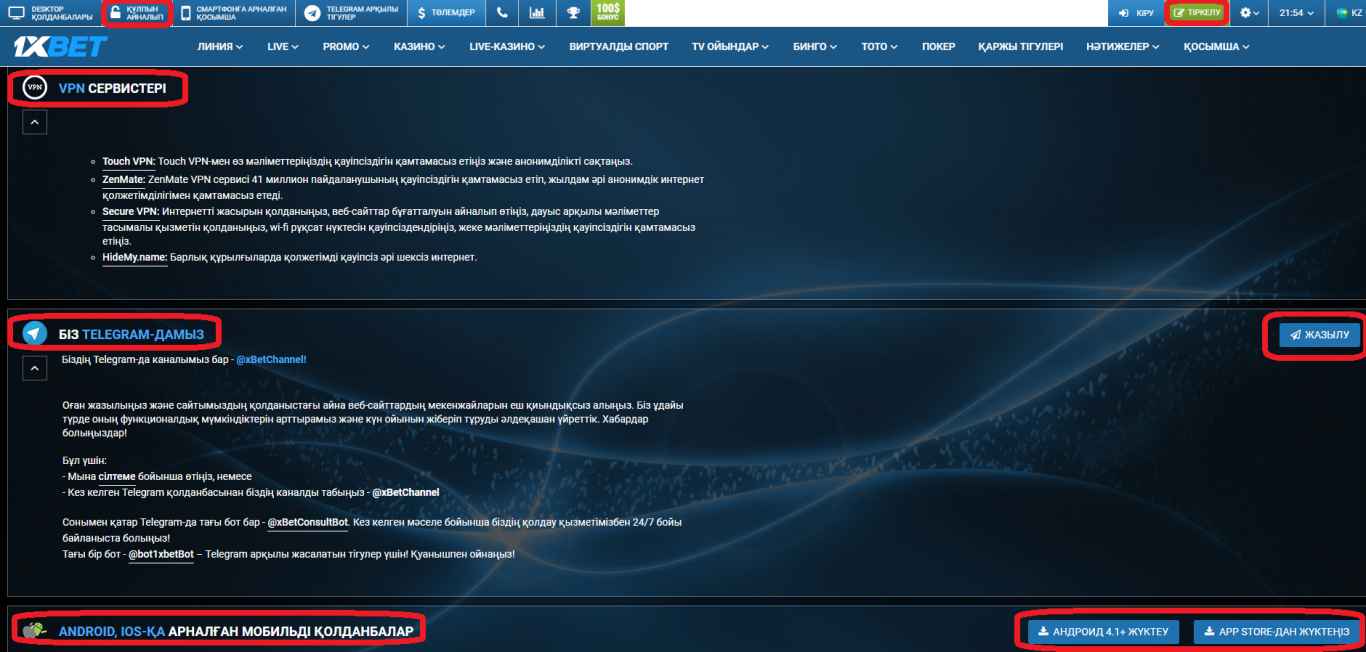Open the Нәтижелер menu dropdown

(1123, 47)
